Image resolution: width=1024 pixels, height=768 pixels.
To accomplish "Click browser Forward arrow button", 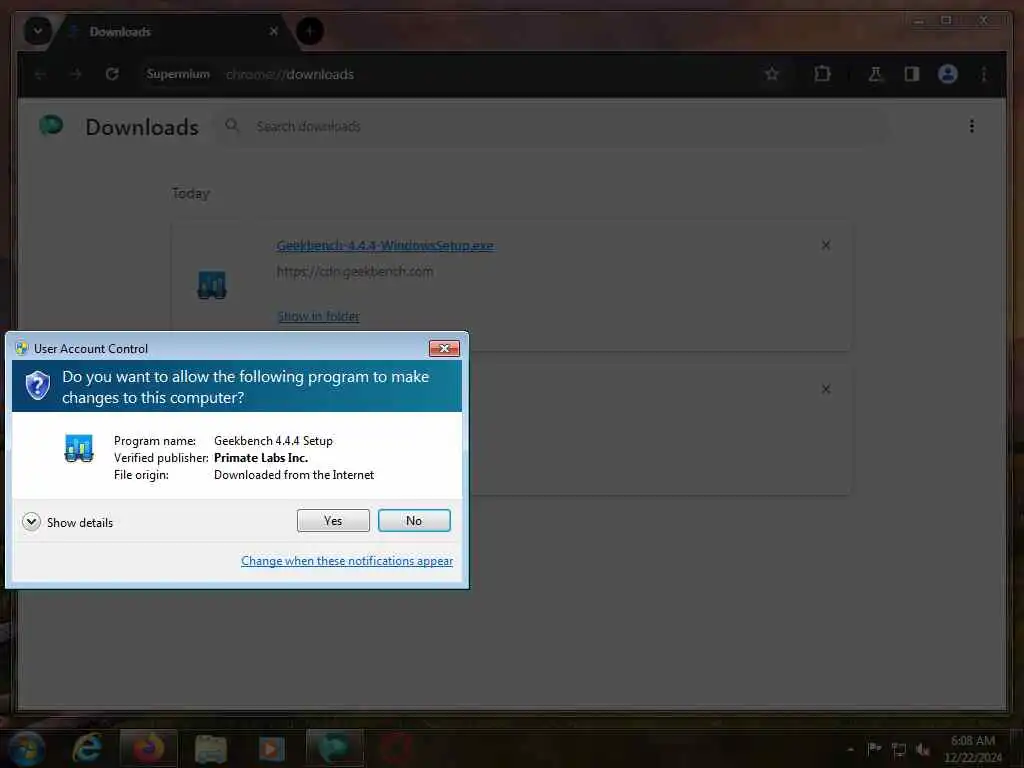I will (76, 74).
